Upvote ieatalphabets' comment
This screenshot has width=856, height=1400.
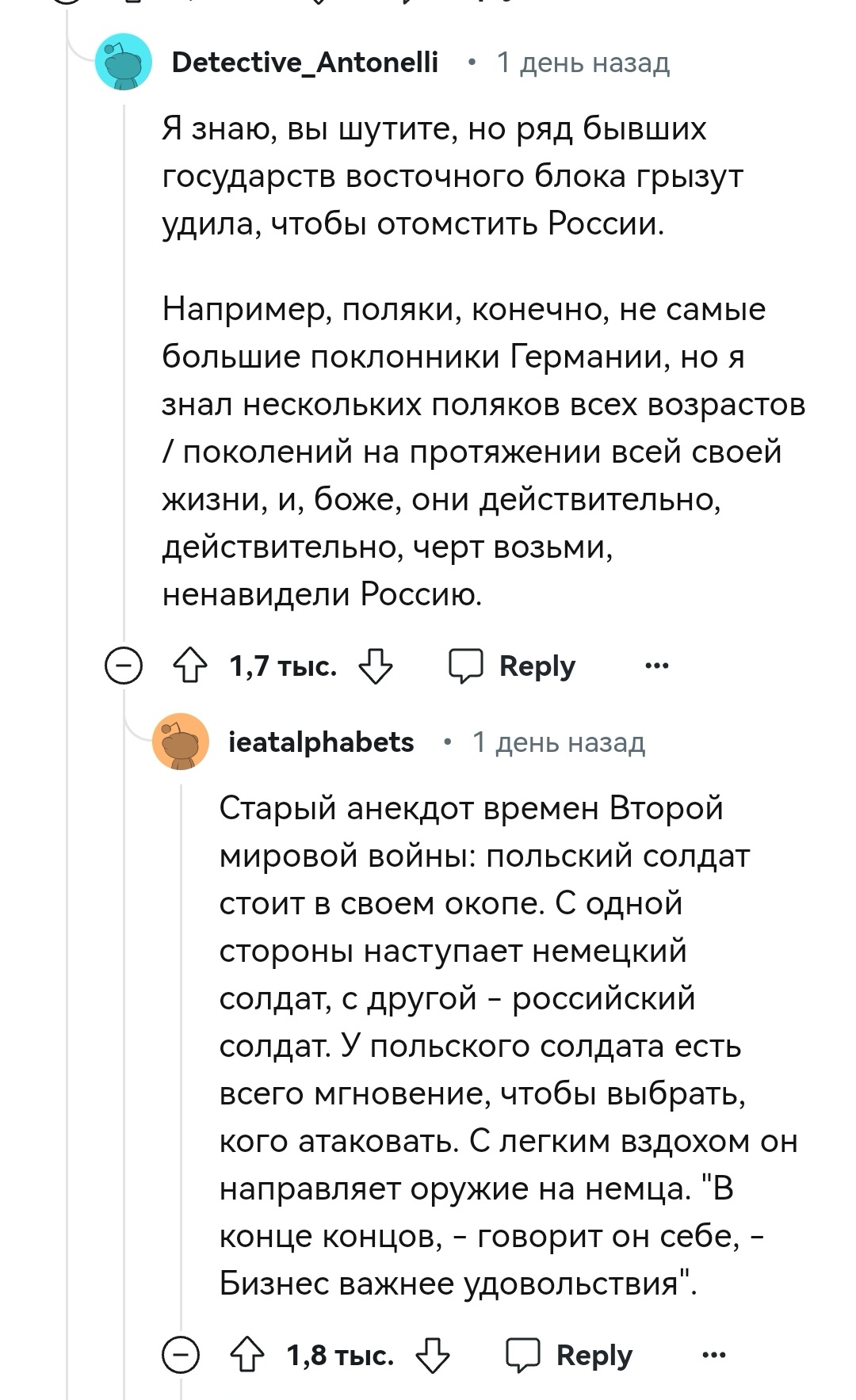[x=246, y=1355]
